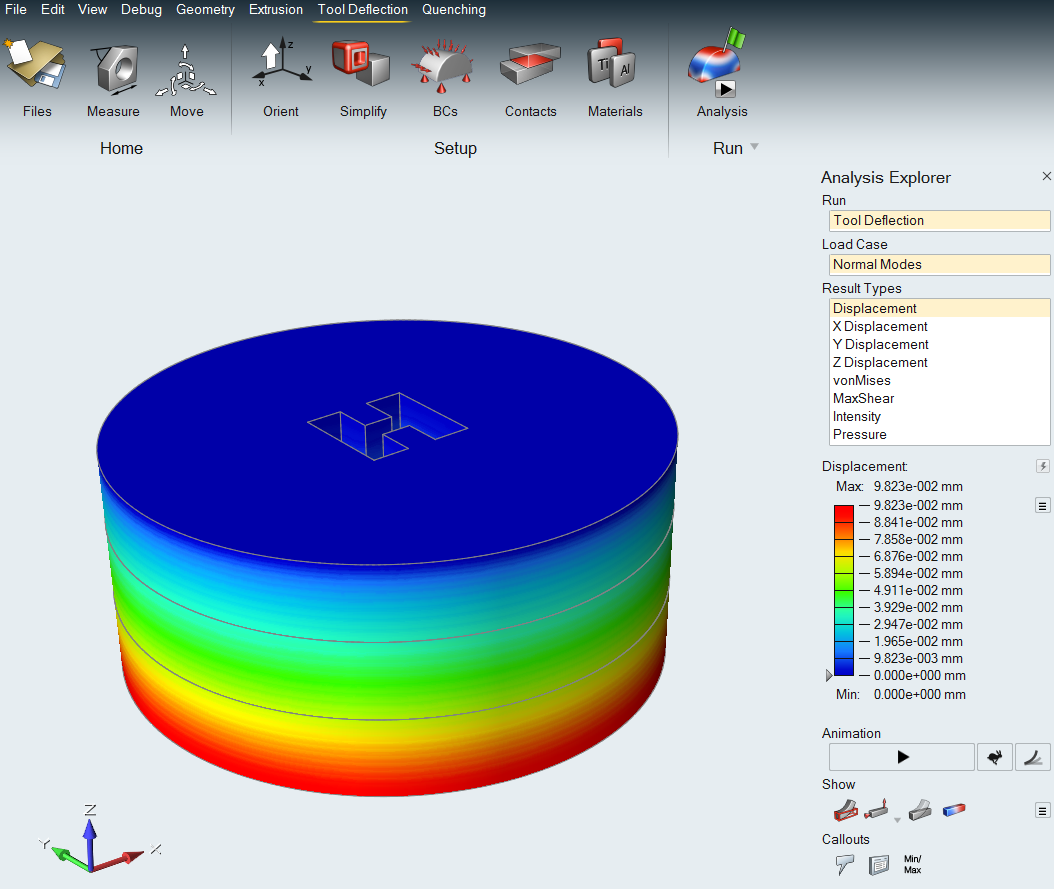Viewport: 1054px width, 889px height.
Task: Open the Contacts tool
Action: [530, 68]
